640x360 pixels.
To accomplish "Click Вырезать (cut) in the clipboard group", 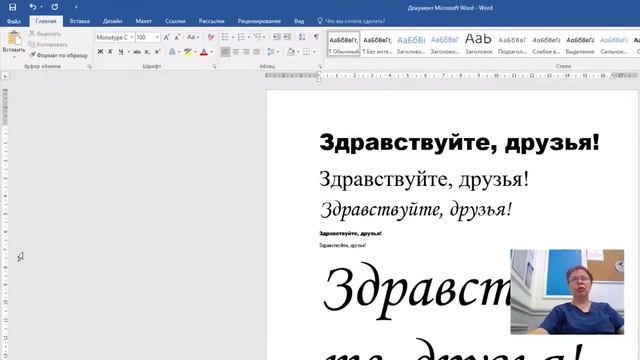I will point(45,34).
